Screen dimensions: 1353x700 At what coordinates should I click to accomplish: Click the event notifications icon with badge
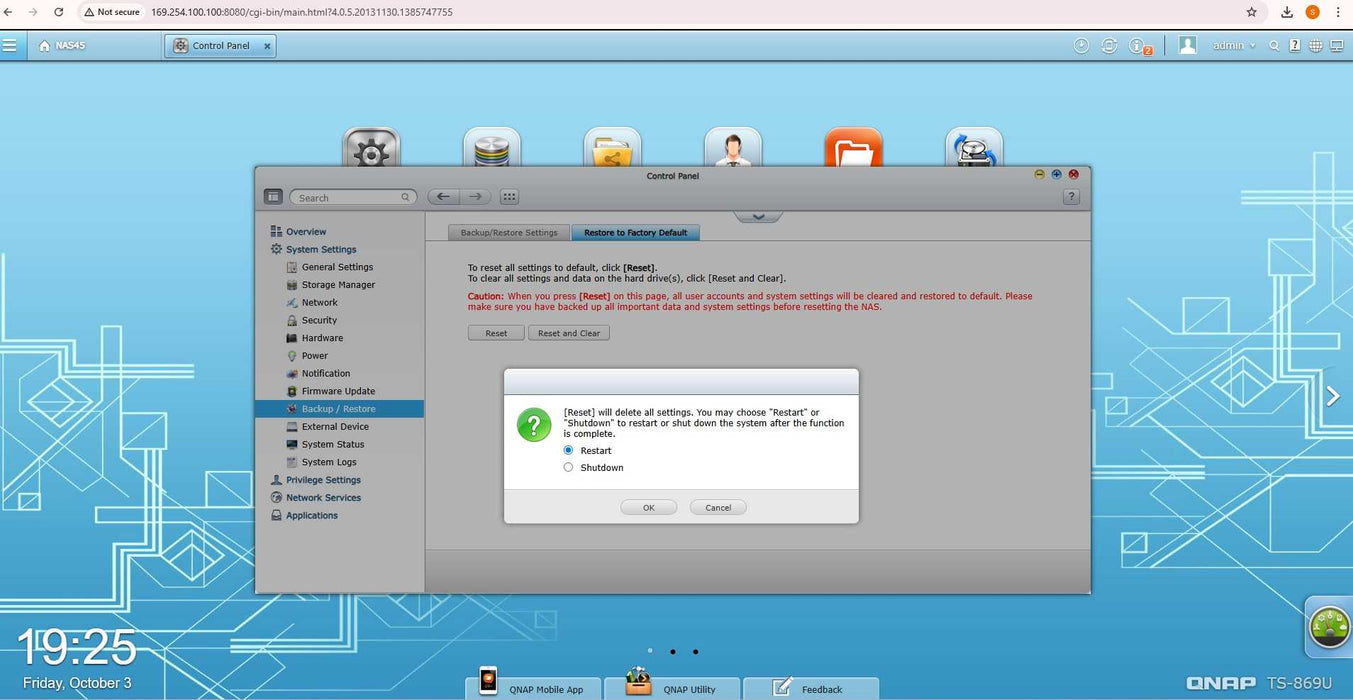point(1138,46)
